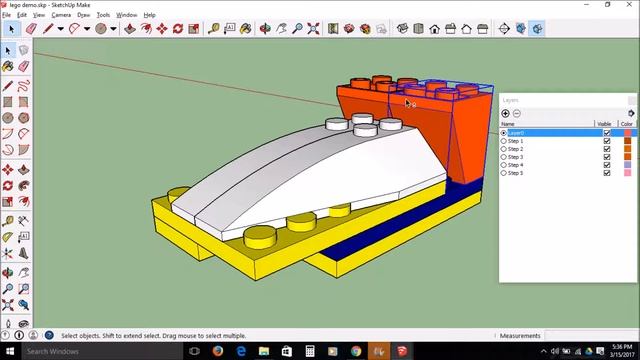The height and width of the screenshot is (360, 640).
Task: Show hidden system tray icons
Action: [x=543, y=351]
